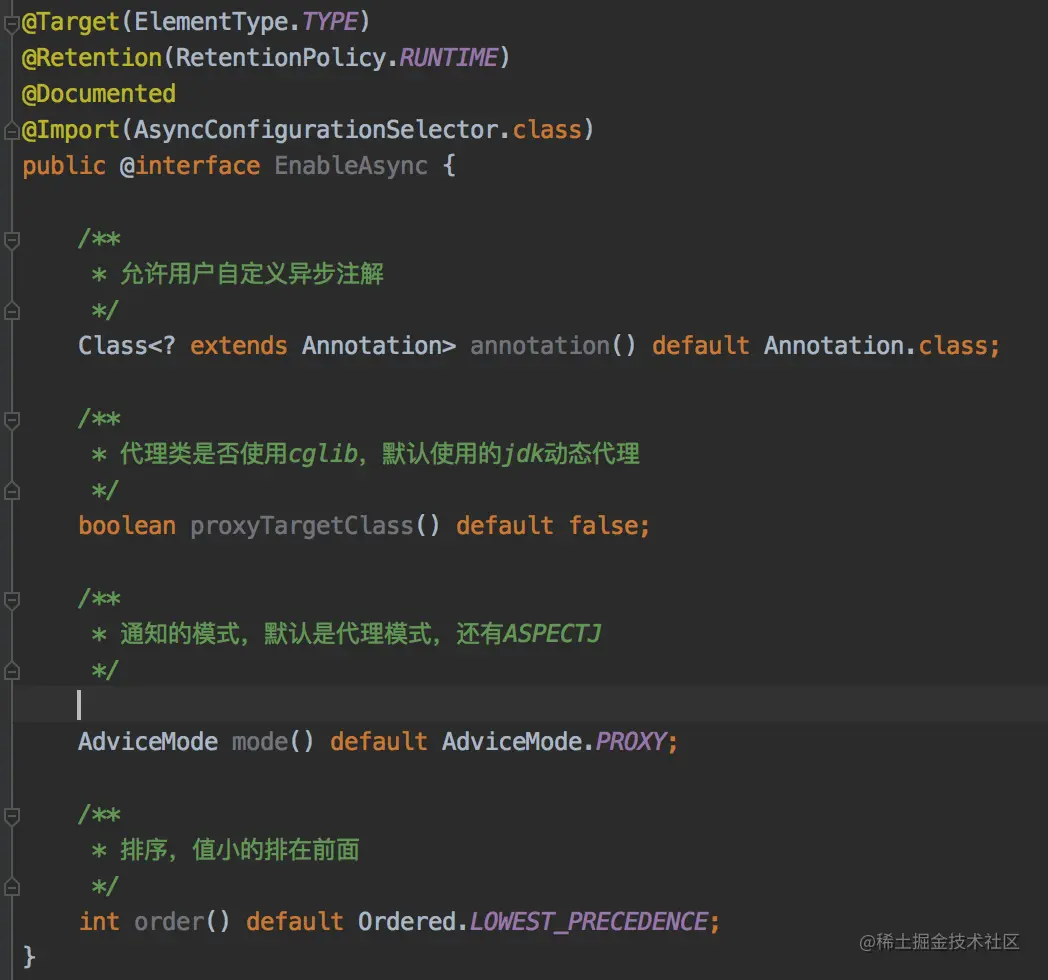Click fold end marker of 允许用户自定义异步注解 comment
Screen dimensions: 1048x980
(x=11, y=312)
